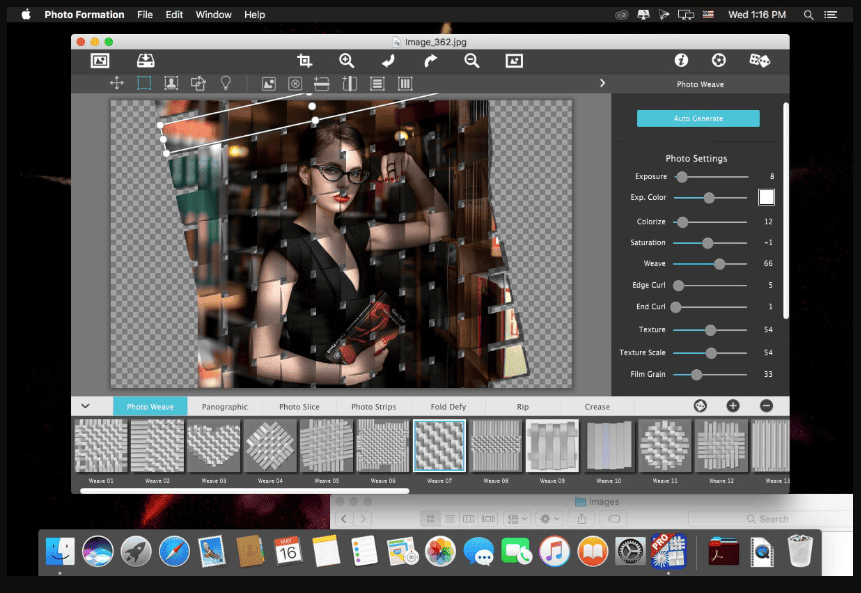Image resolution: width=861 pixels, height=593 pixels.
Task: Zoom out with the minus magnifier
Action: click(472, 60)
